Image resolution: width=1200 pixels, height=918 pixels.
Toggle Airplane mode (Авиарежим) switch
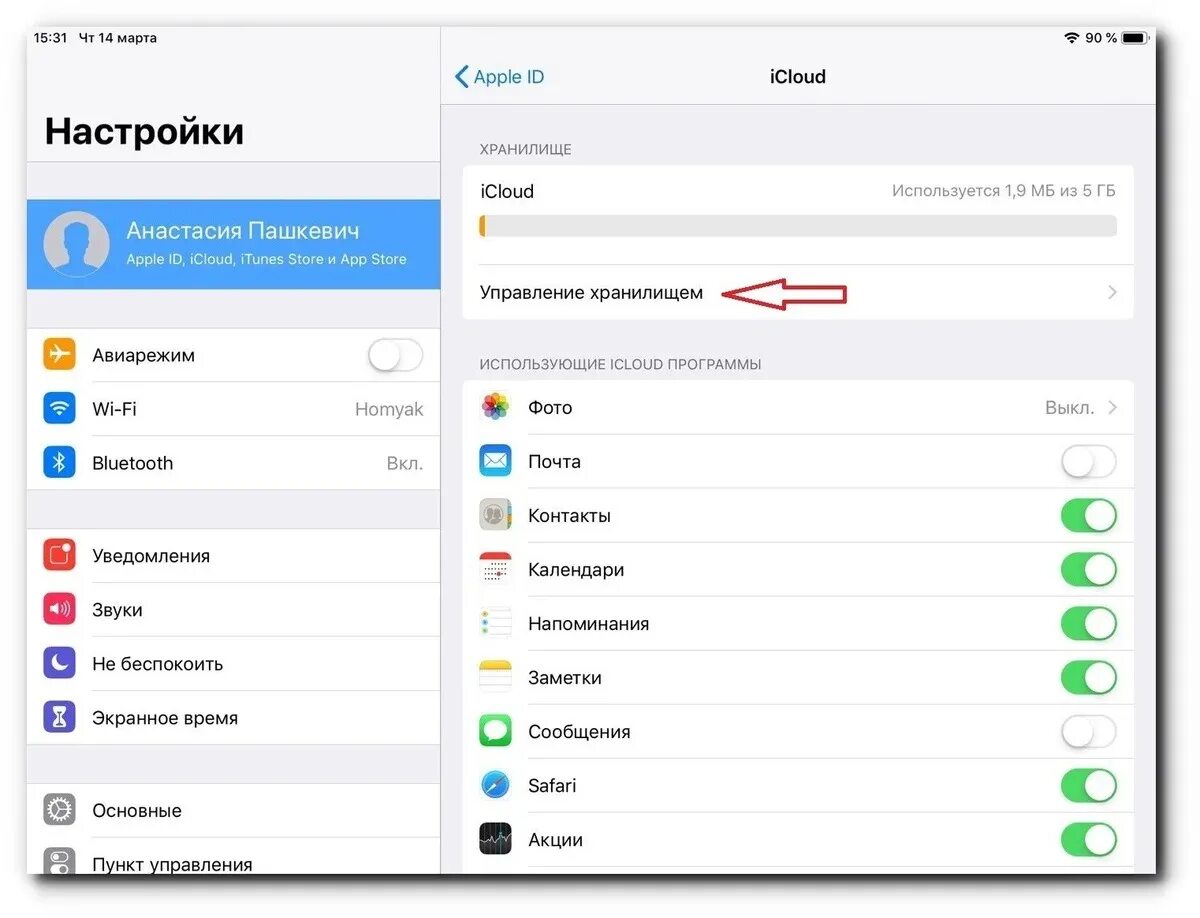395,355
